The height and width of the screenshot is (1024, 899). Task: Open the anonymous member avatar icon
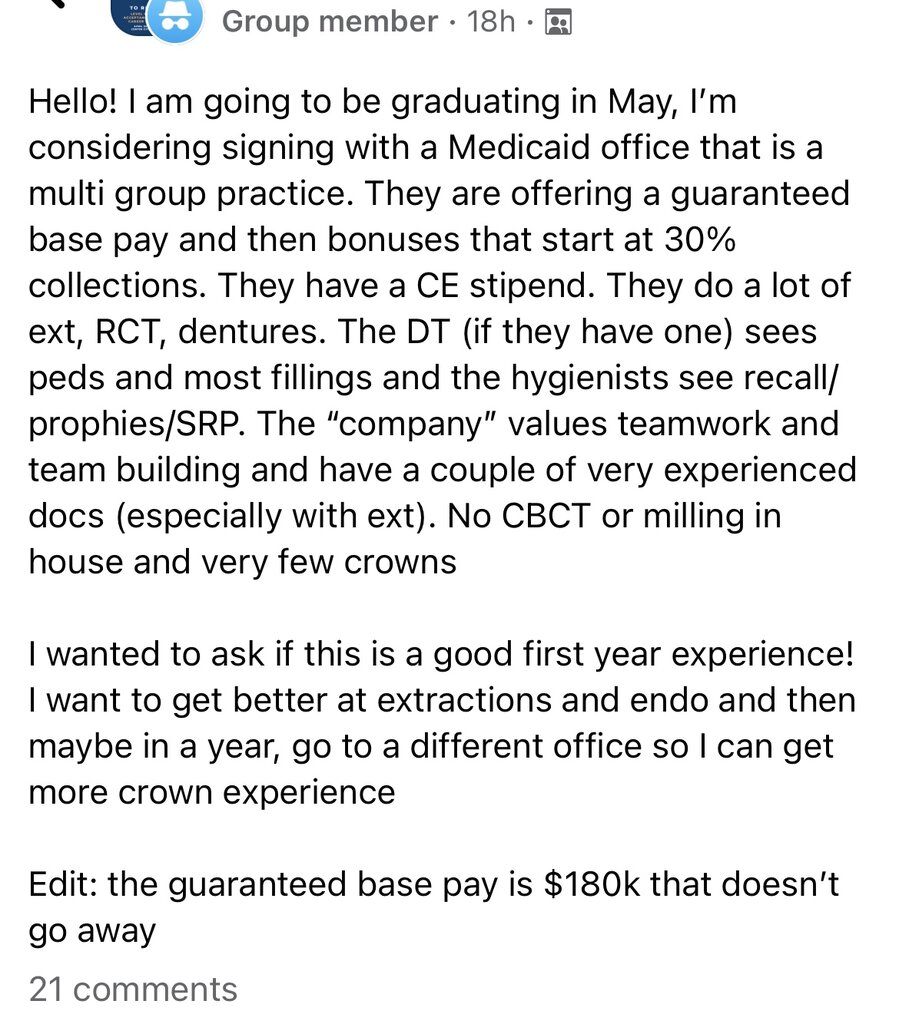[x=174, y=21]
